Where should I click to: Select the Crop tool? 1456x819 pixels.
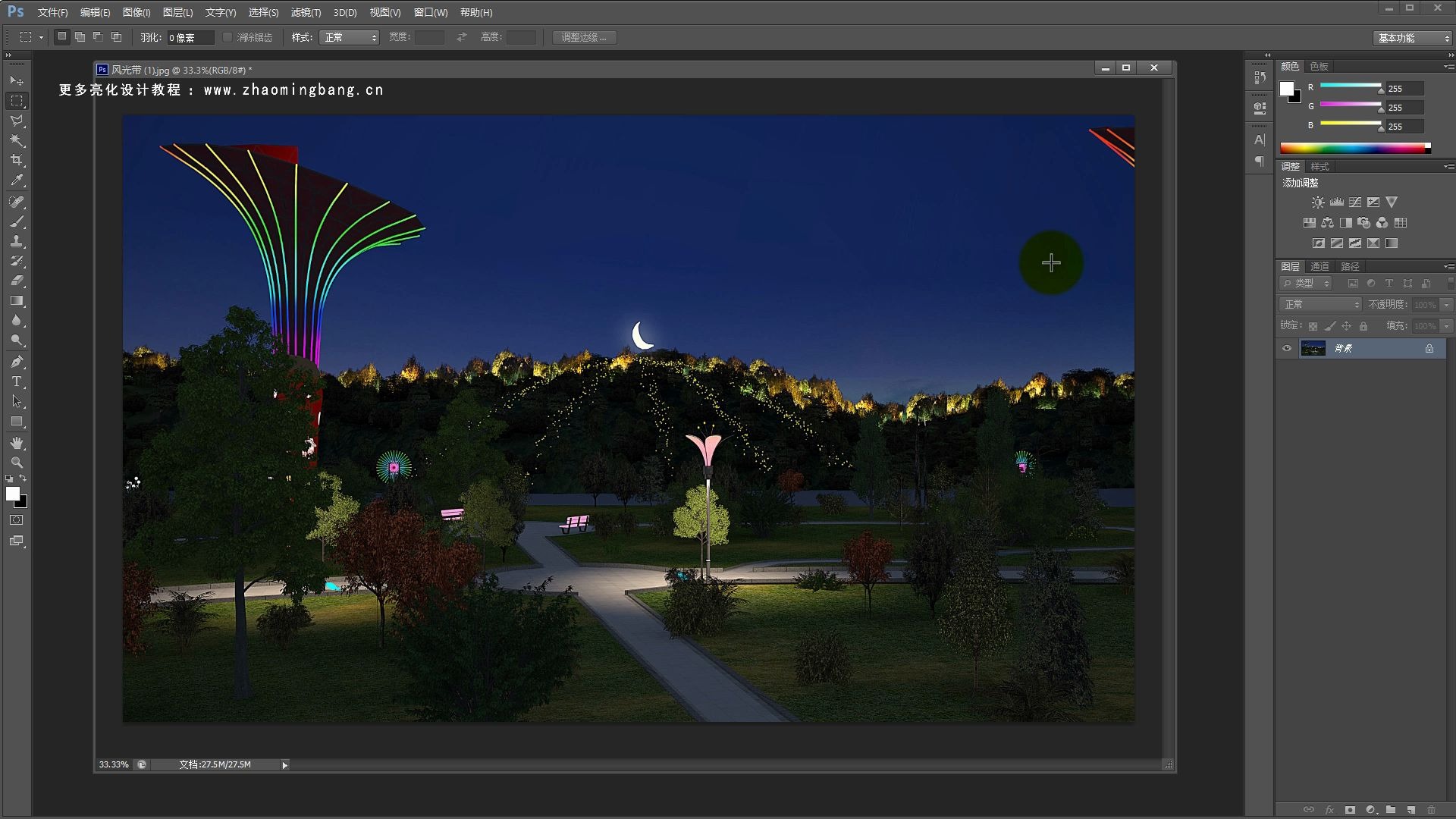point(17,161)
